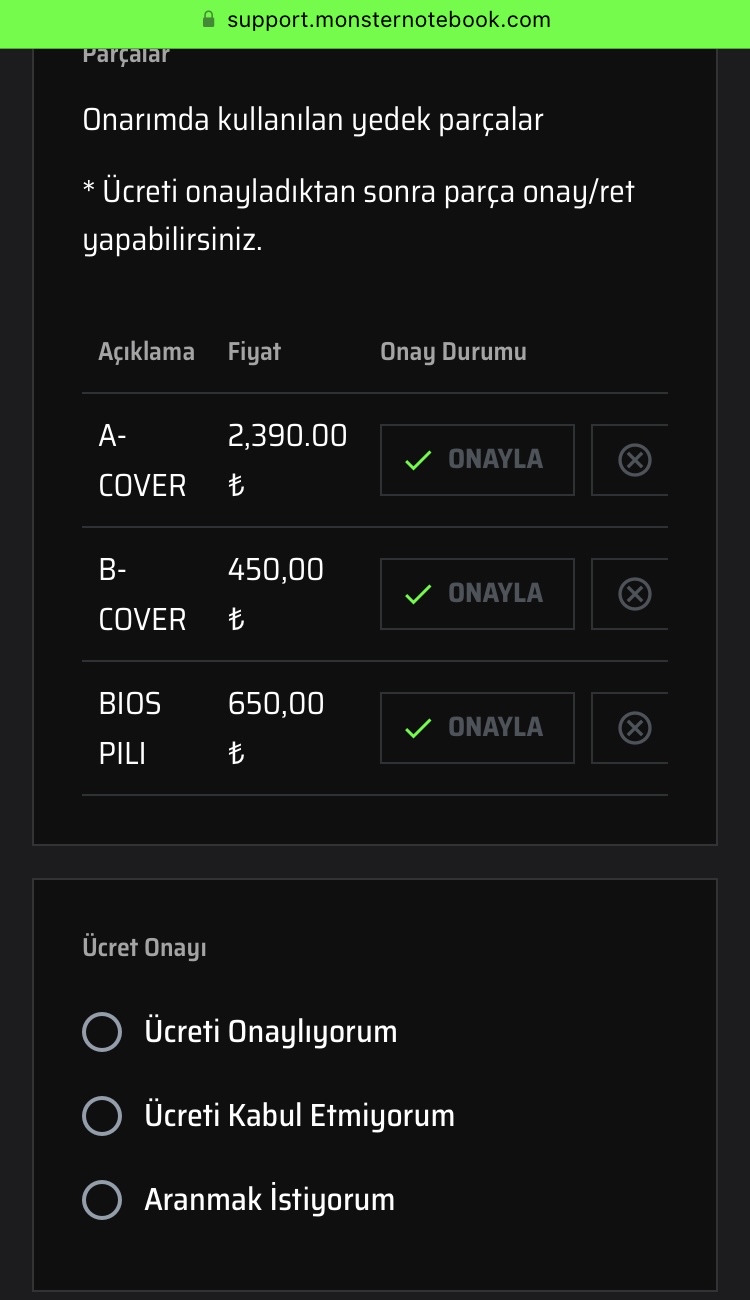Viewport: 750px width, 1300px height.
Task: Click the Fiyat column header
Action: pos(254,352)
